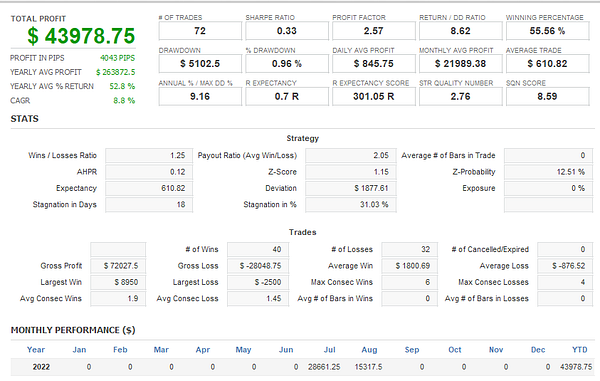The height and width of the screenshot is (381, 600).
Task: Select Yearly Avg Profit value $ 263872.5
Action: 116,72
